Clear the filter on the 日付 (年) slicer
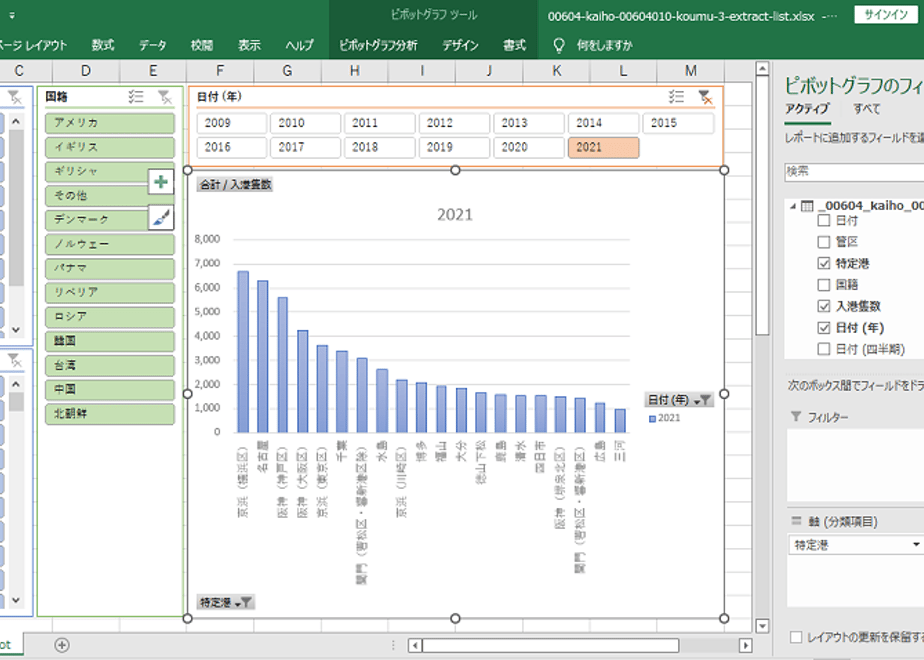The height and width of the screenshot is (660, 924). pos(705,97)
